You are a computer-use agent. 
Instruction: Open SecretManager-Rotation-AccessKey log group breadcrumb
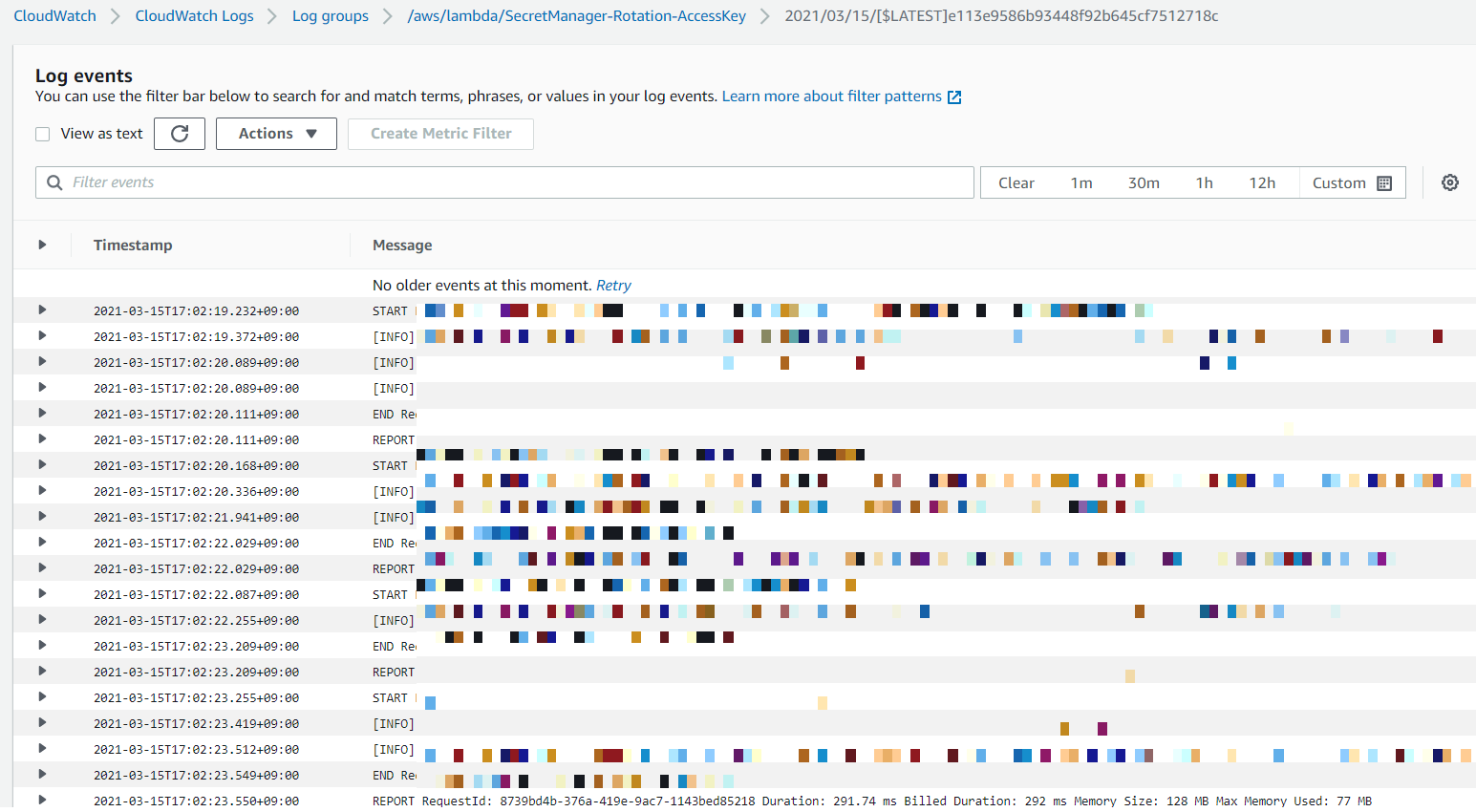click(576, 16)
